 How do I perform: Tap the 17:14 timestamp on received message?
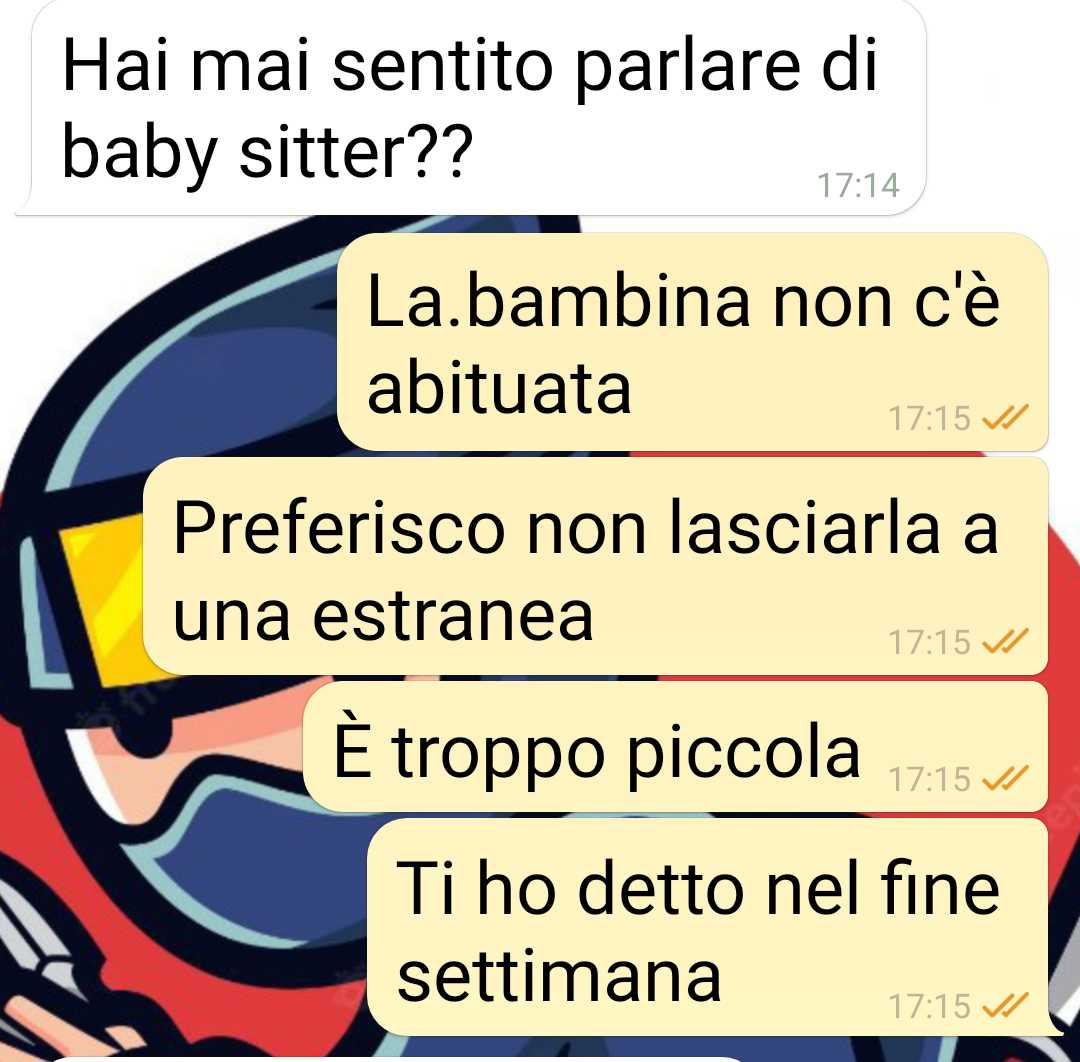858,185
